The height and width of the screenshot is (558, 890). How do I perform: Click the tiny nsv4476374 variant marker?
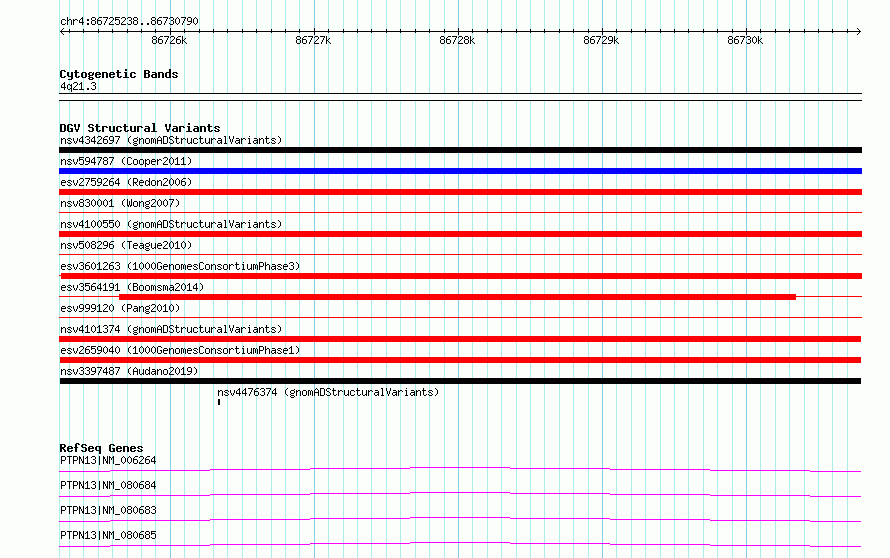click(x=219, y=402)
